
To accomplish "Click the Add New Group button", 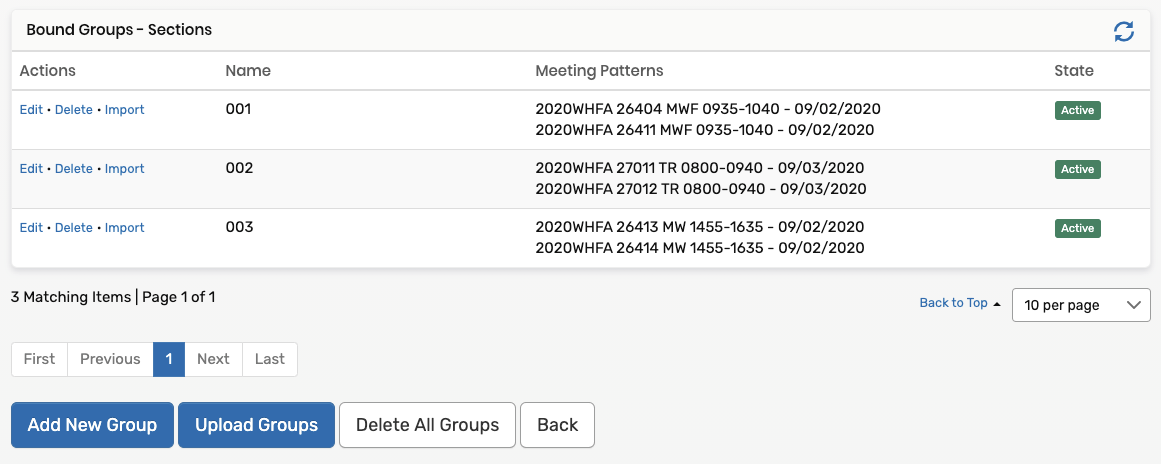I will [92, 425].
